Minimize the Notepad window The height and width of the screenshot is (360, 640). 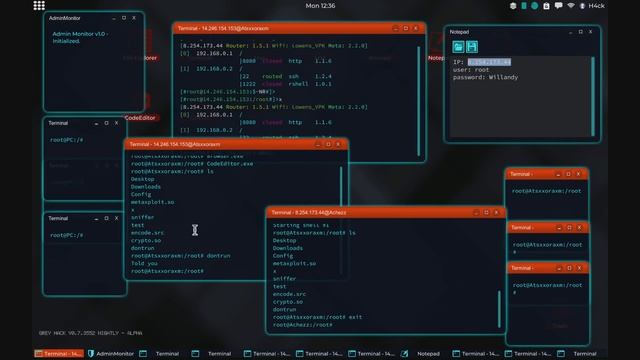(571, 32)
